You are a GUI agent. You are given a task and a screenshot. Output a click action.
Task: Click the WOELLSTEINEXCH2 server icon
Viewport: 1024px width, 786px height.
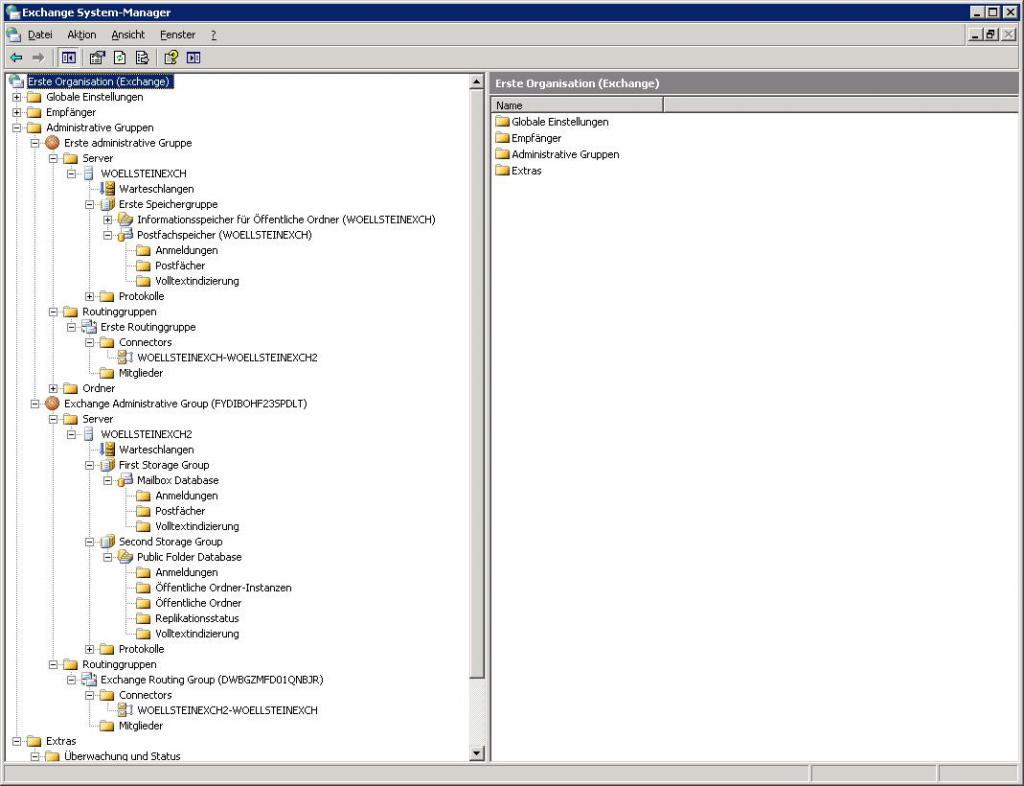[89, 434]
